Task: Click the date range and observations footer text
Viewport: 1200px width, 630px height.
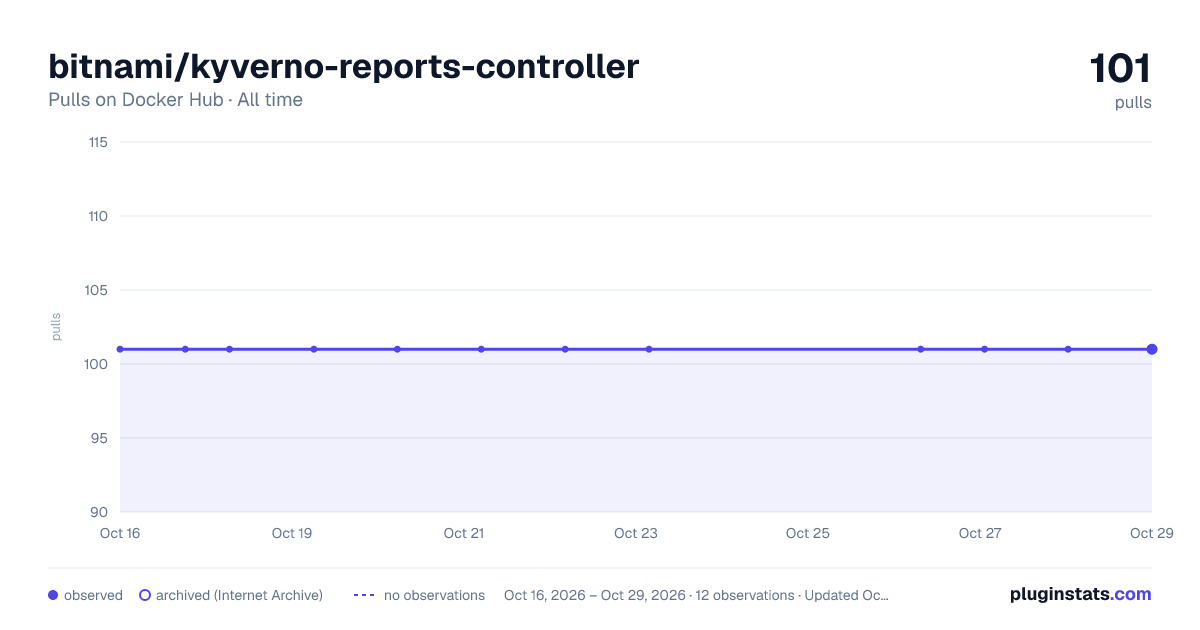Action: [696, 595]
